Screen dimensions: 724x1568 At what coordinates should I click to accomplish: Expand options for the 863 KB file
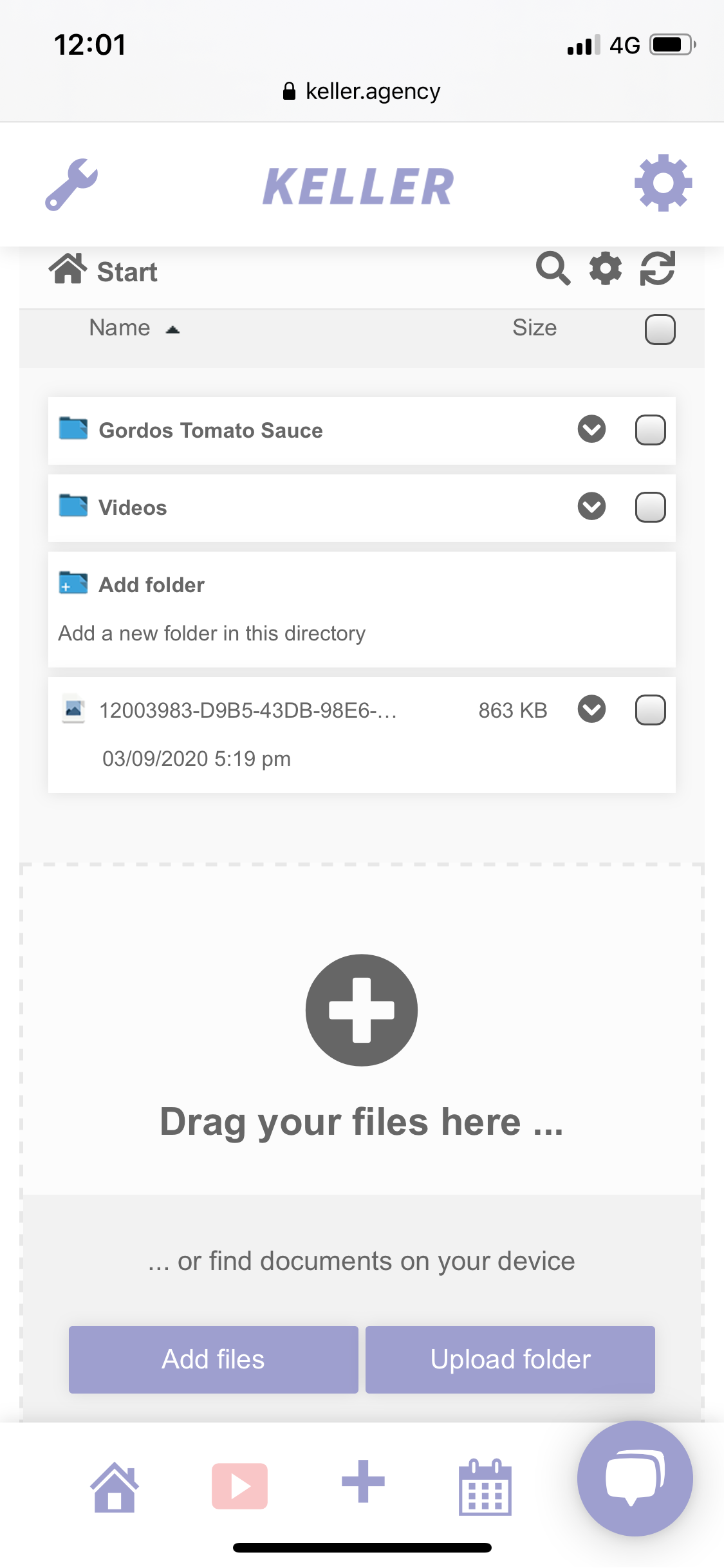point(591,709)
